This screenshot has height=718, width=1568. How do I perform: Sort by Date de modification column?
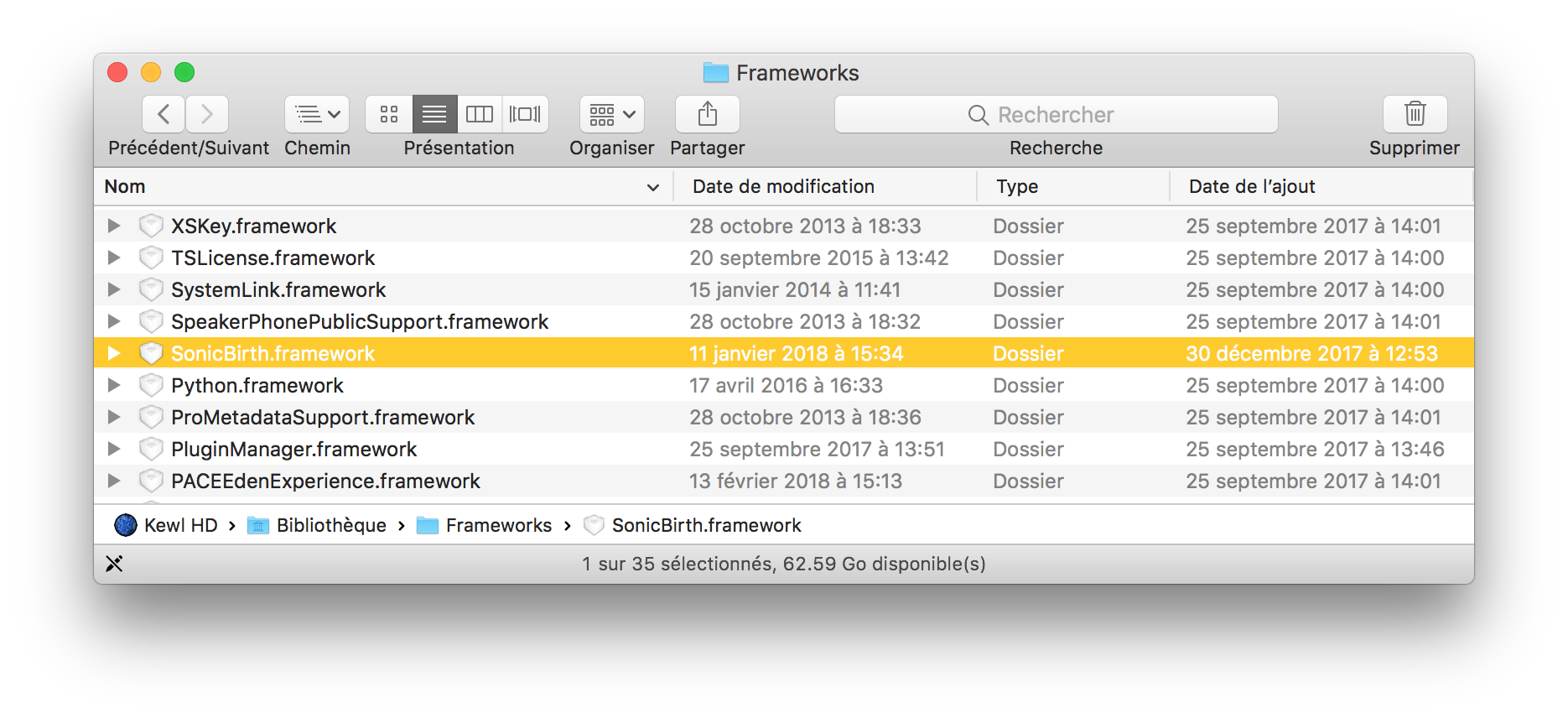[x=783, y=186]
